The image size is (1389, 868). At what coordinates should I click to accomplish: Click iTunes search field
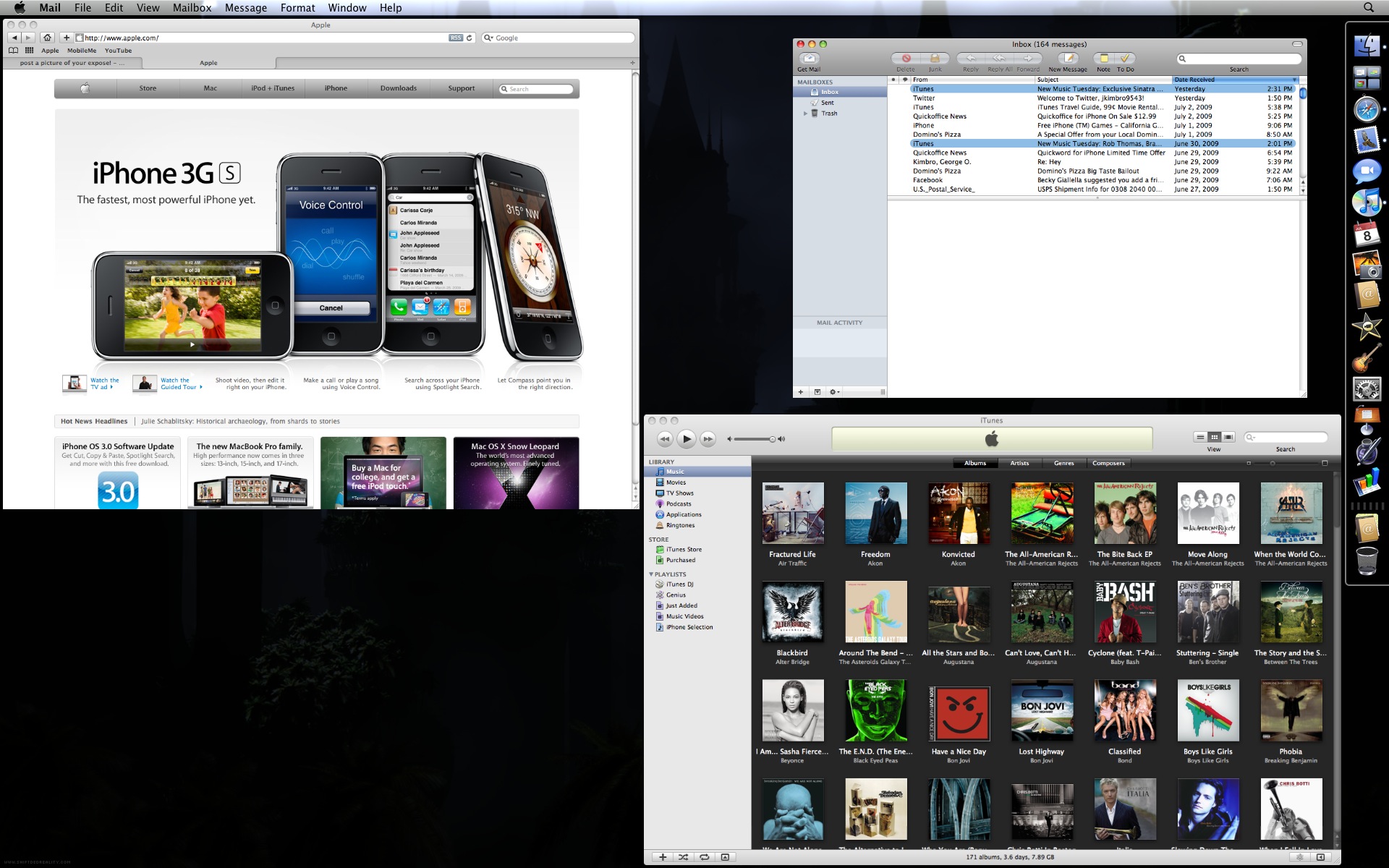1286,437
